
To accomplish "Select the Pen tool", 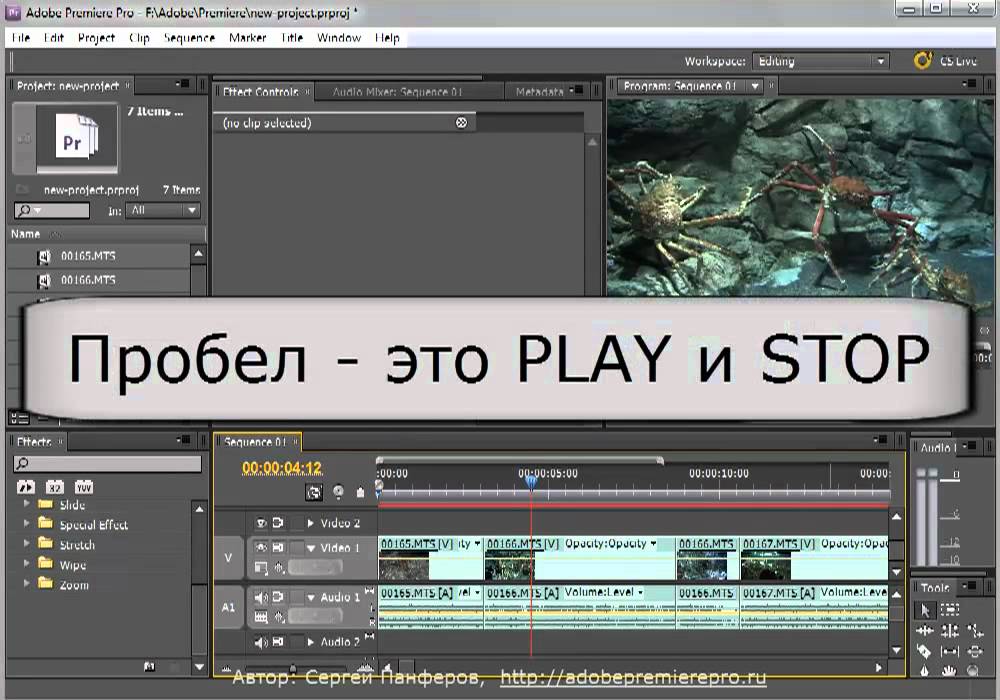I will point(925,670).
